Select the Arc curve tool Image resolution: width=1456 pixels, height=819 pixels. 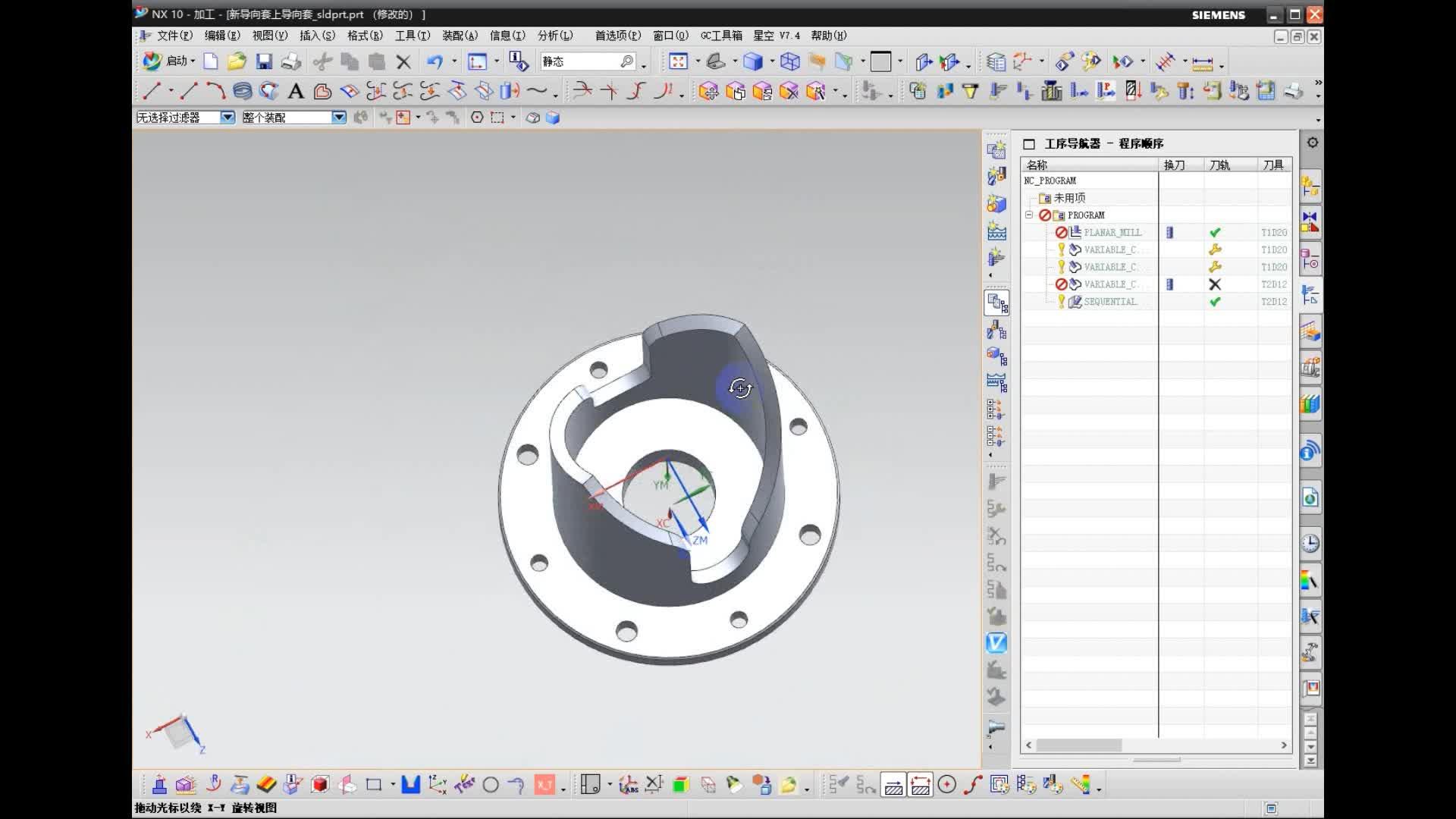point(215,92)
